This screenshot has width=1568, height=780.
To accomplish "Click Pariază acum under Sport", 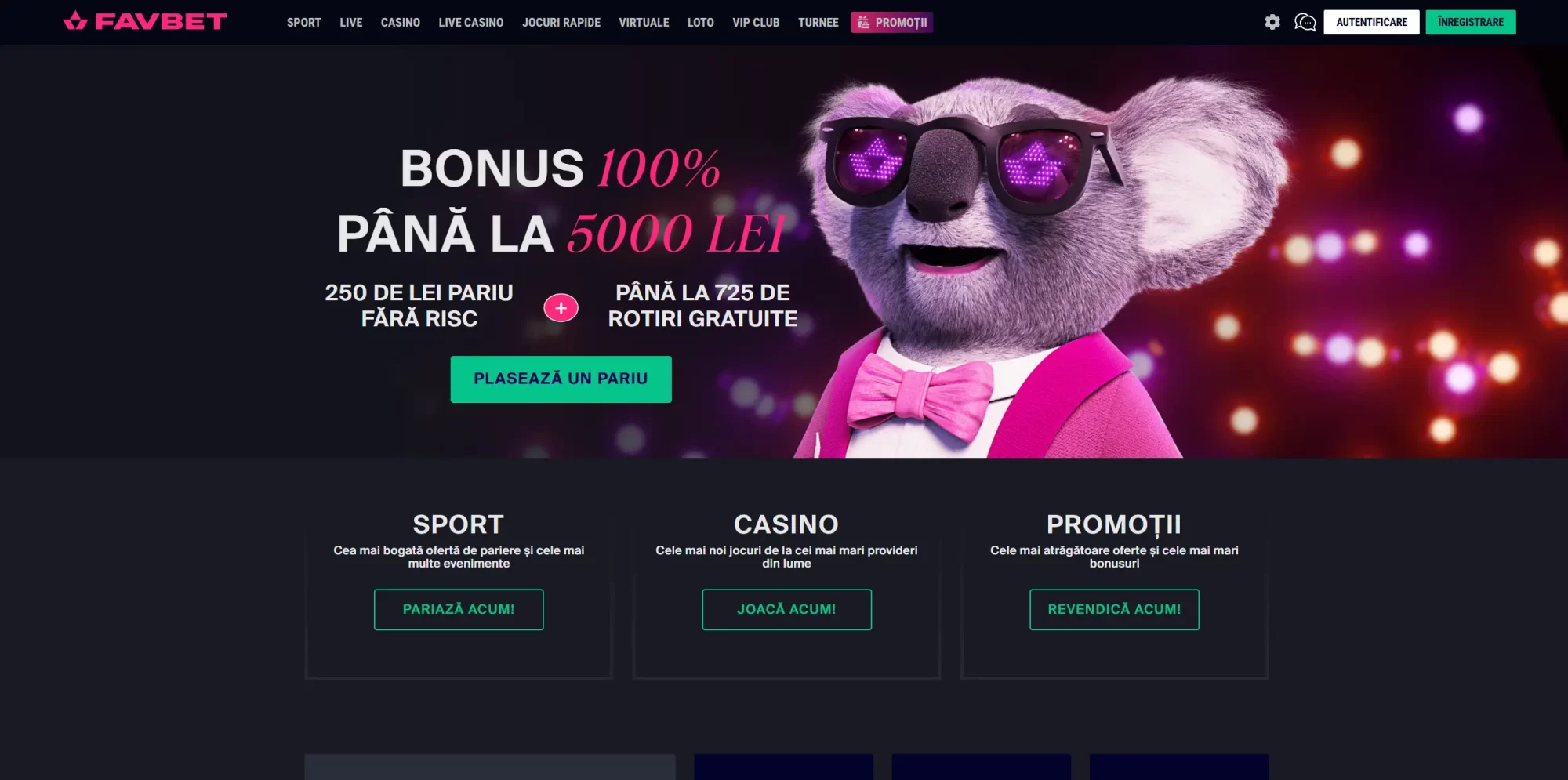I will tap(459, 609).
